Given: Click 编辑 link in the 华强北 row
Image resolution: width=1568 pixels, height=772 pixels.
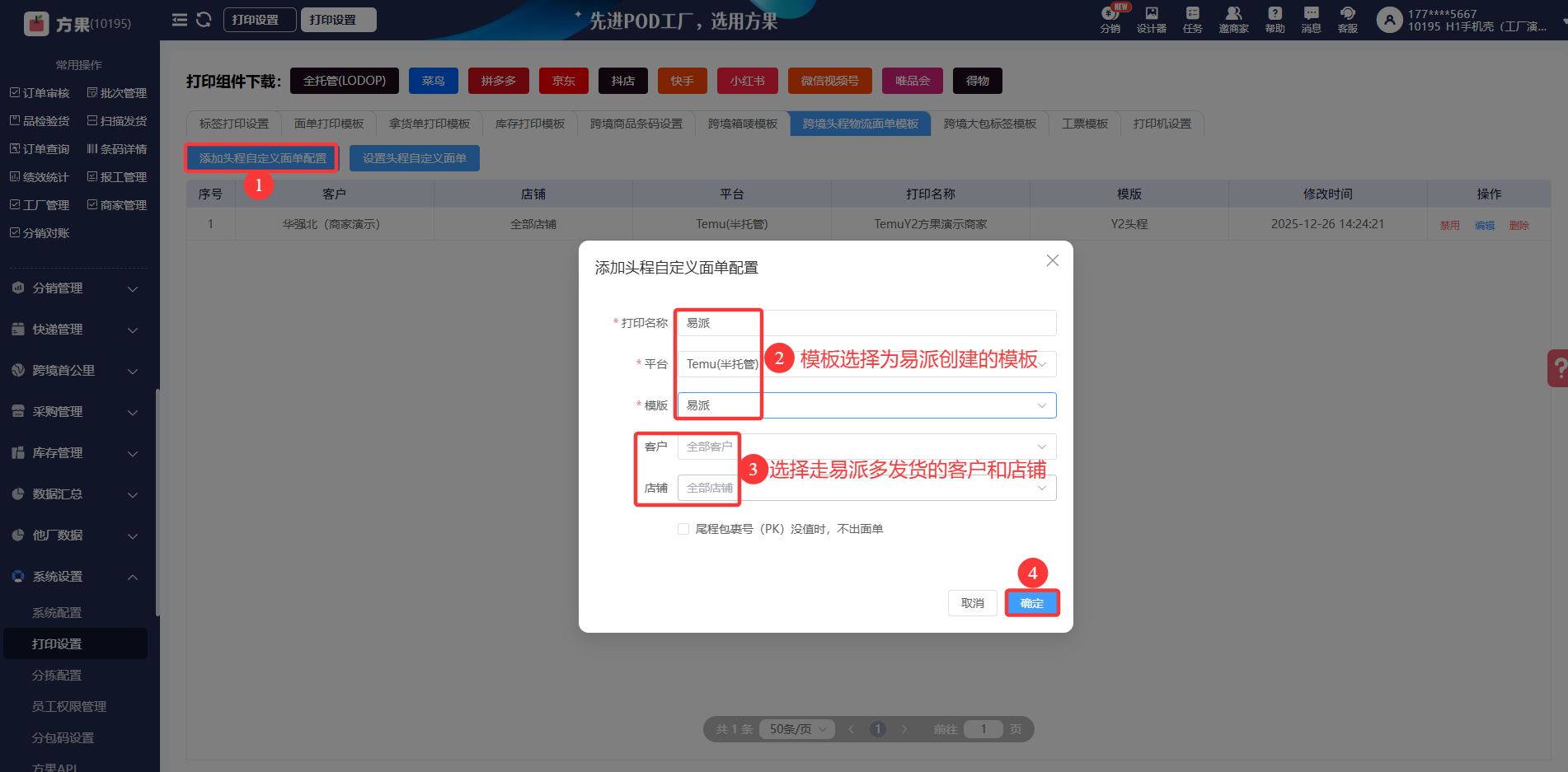Looking at the screenshot, I should point(1485,225).
